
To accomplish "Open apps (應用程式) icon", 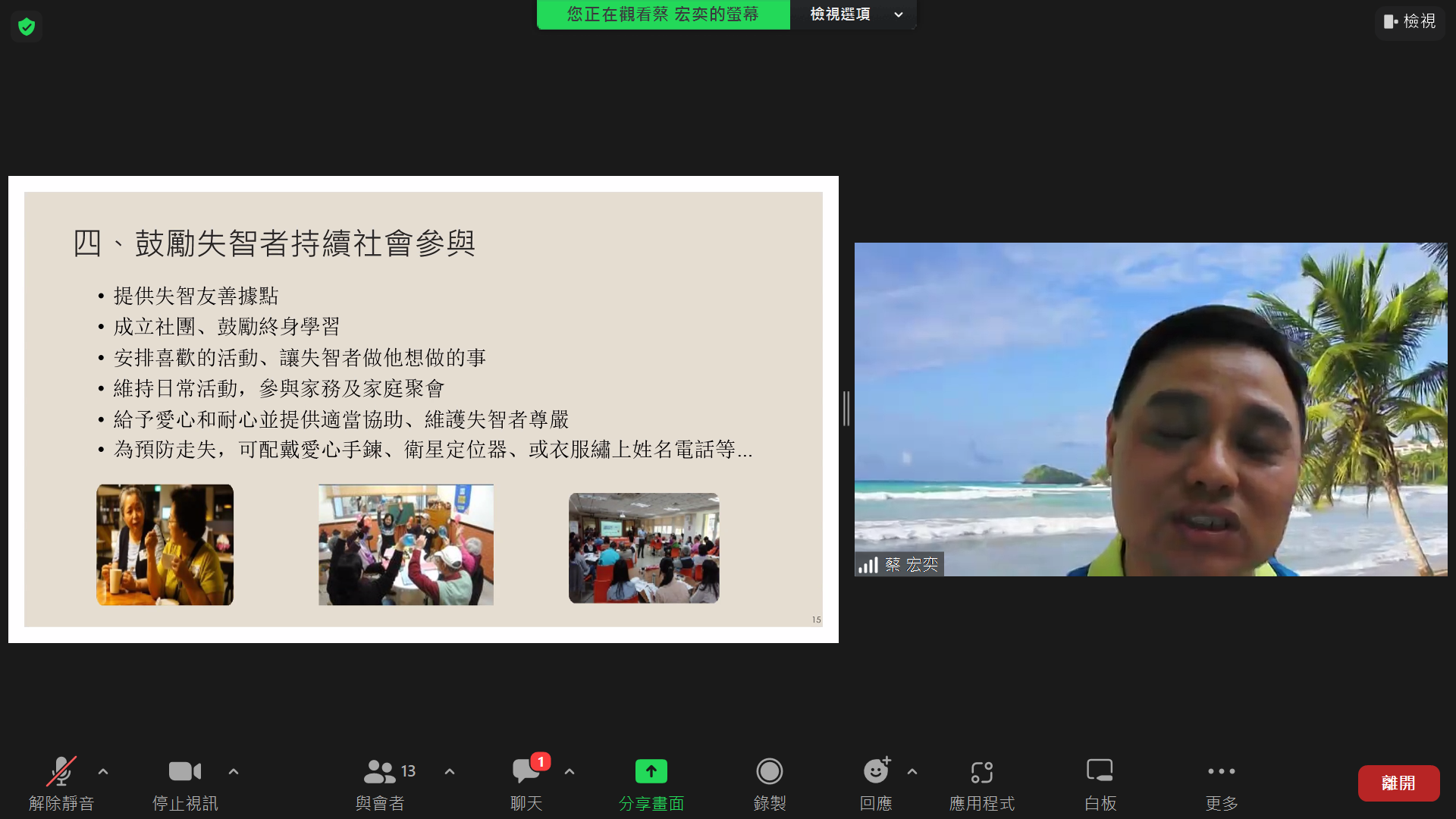I will pos(981,771).
